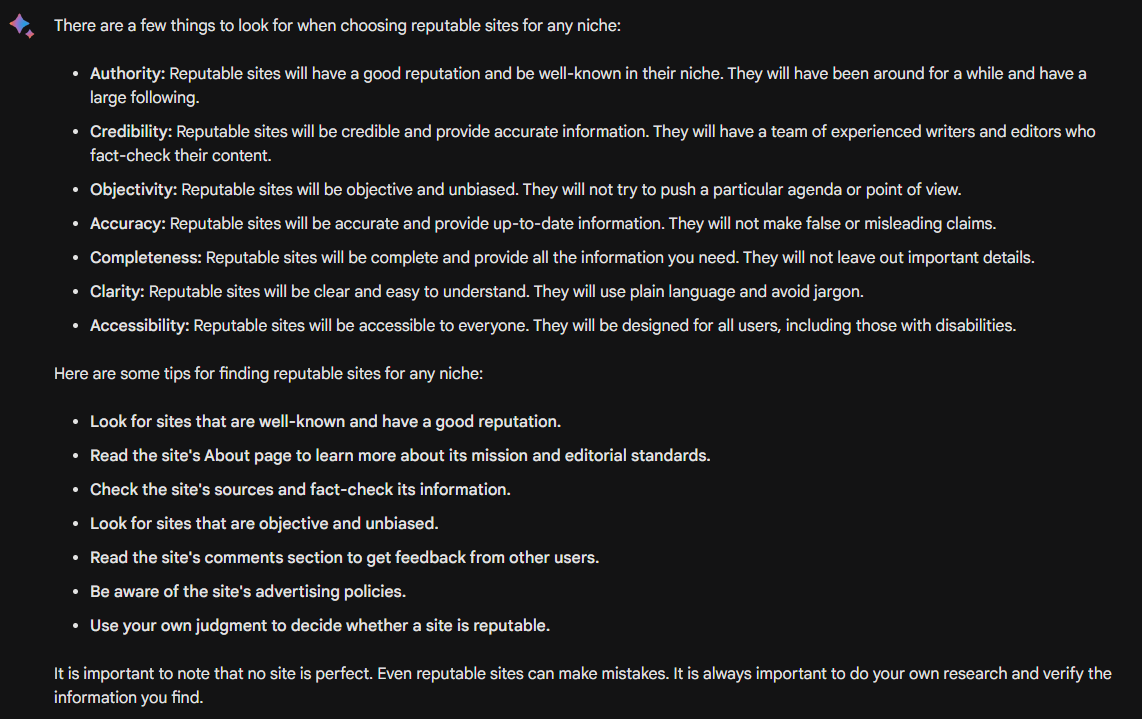
Task: Click the bold "Credibility:" label
Action: tap(131, 132)
